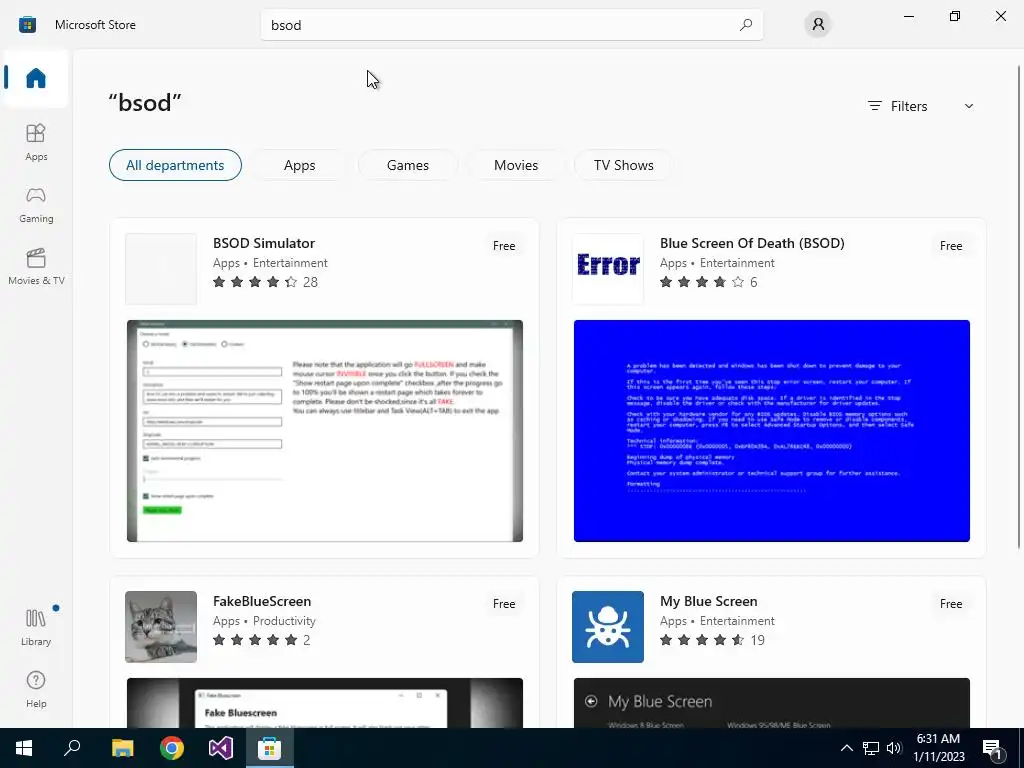Open the user account profile icon

pos(818,25)
